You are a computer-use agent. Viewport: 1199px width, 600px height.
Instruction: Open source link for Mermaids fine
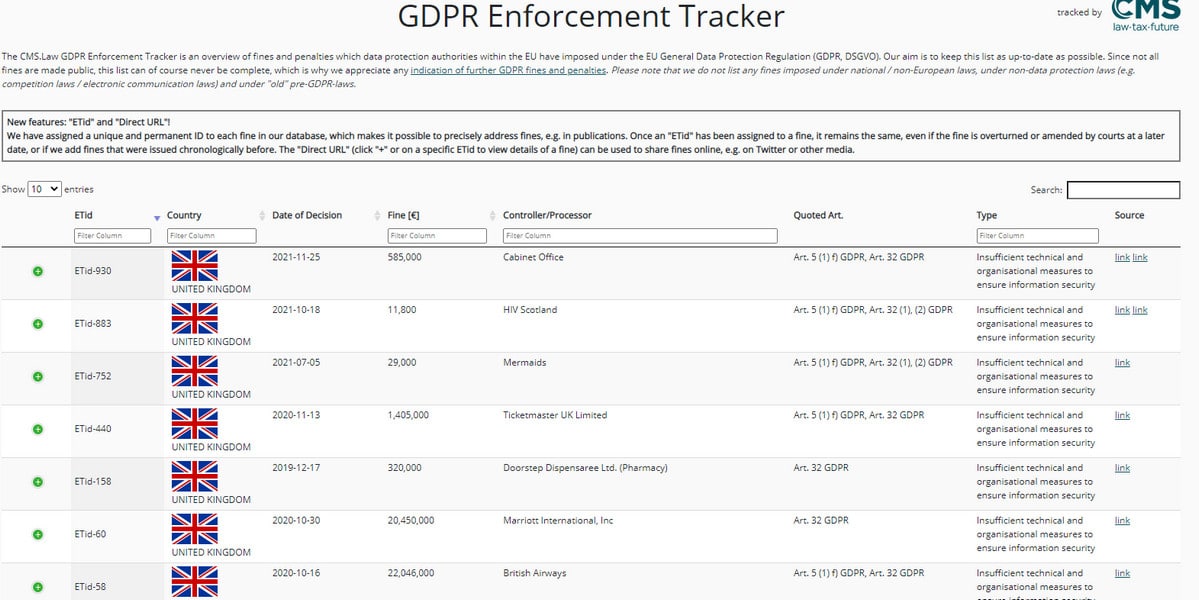pyautogui.click(x=1122, y=363)
